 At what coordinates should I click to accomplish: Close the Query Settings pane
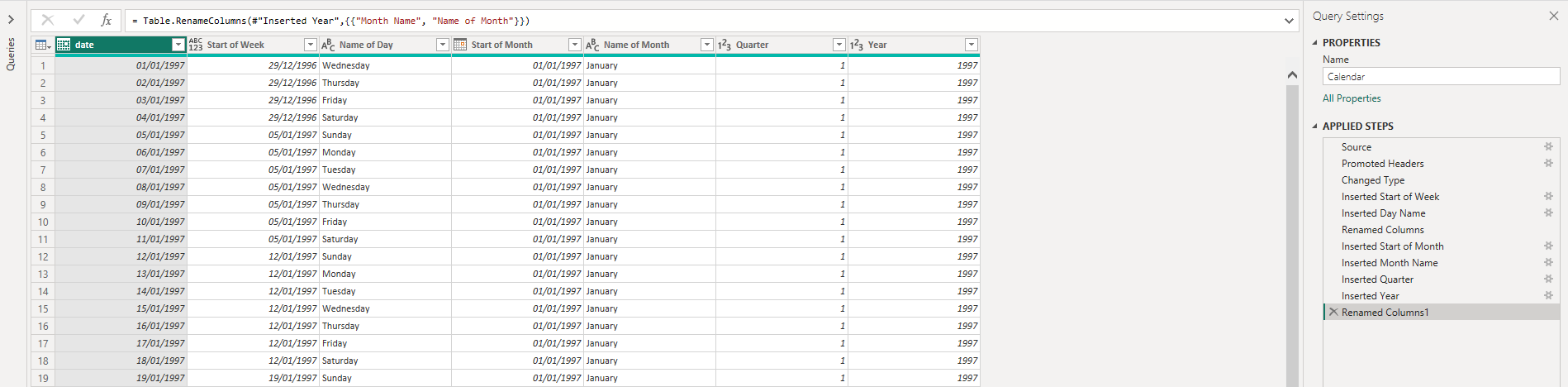(1553, 16)
